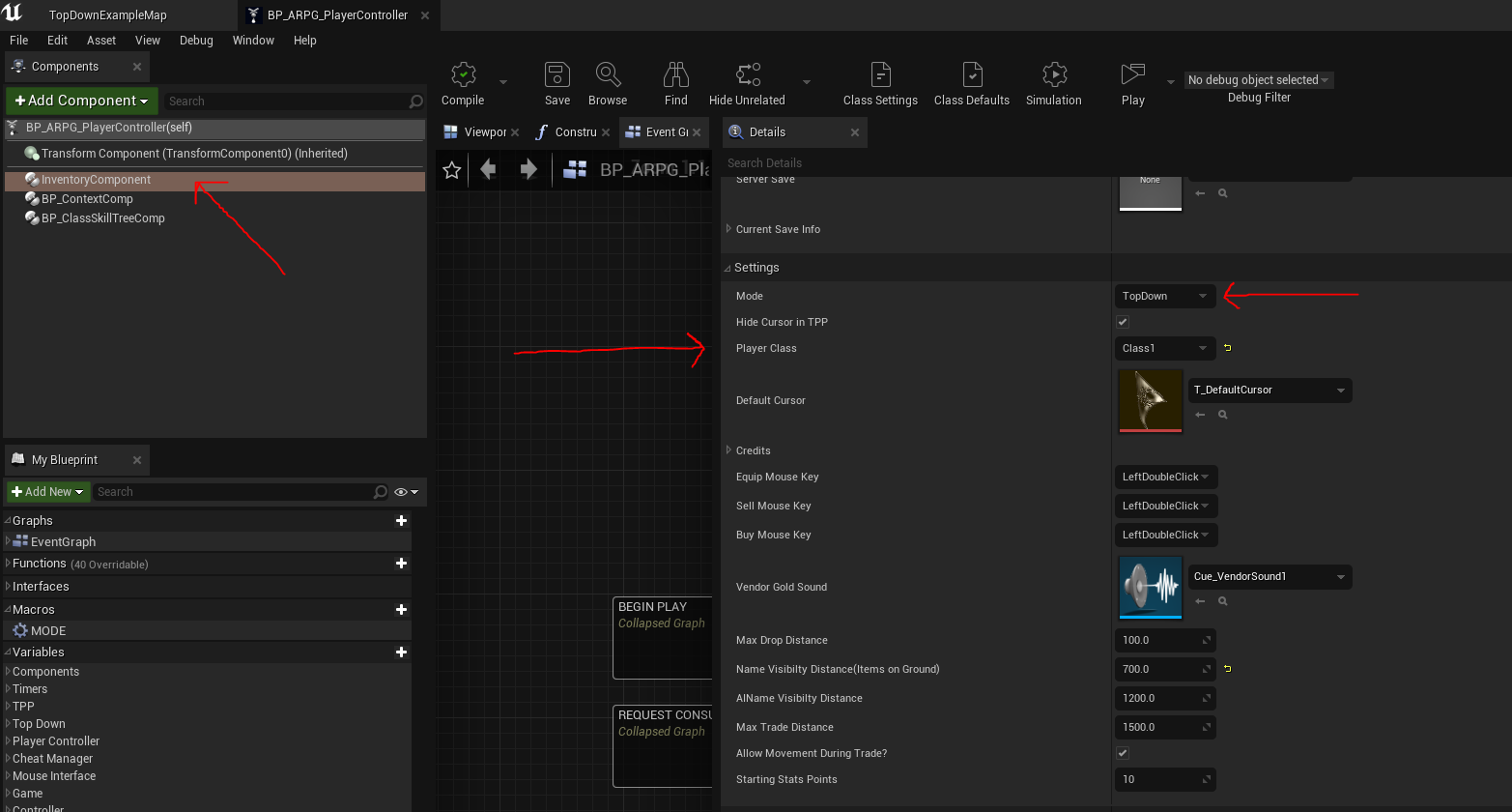This screenshot has width=1512, height=812.
Task: Toggle Hide Unrelated nodes
Action: [747, 83]
